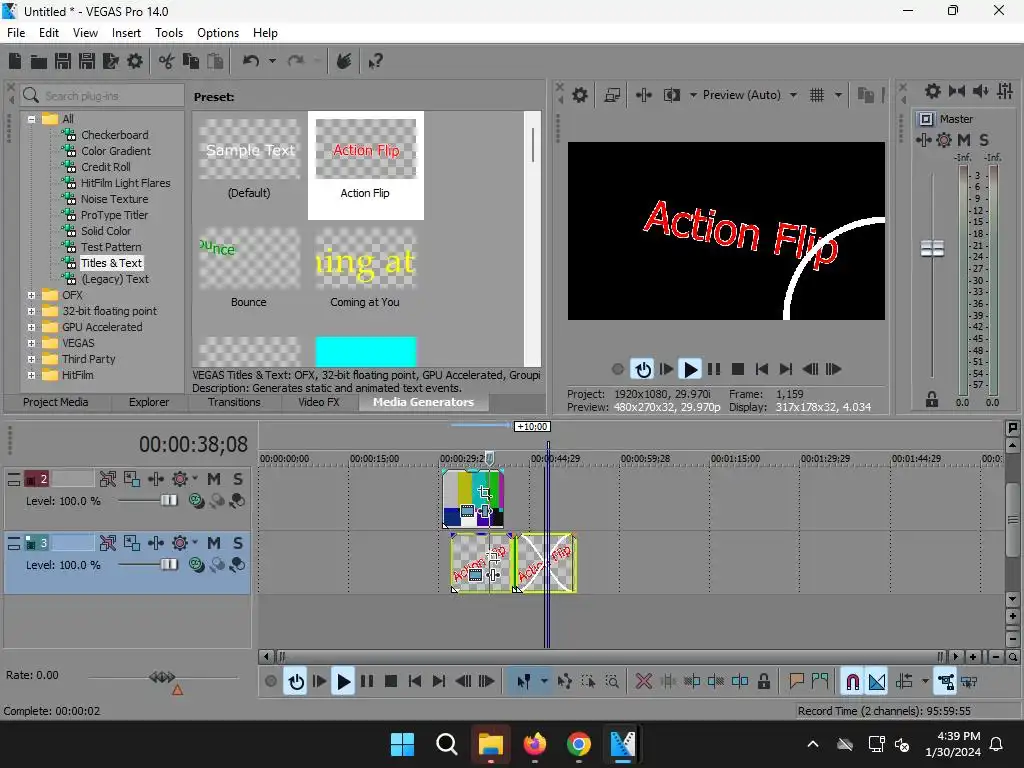Select Titles & Text generator
This screenshot has height=768, width=1024.
111,263
